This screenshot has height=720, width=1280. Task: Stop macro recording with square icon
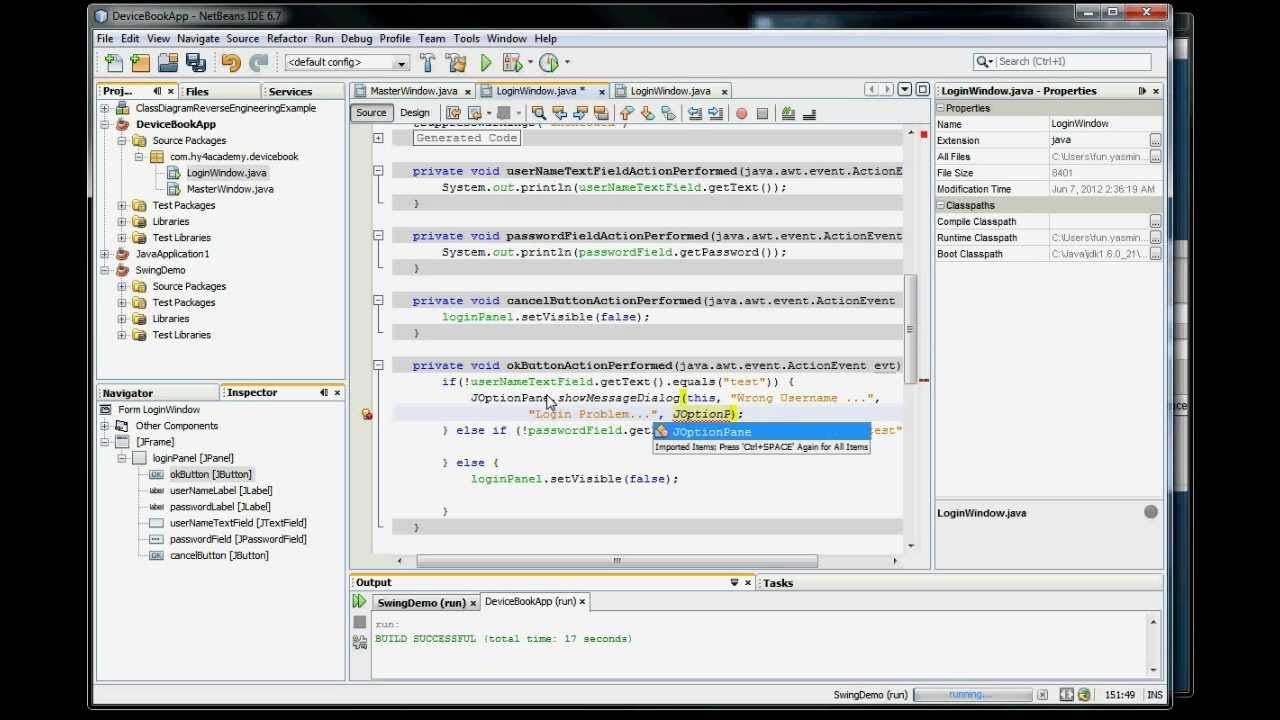tap(762, 113)
